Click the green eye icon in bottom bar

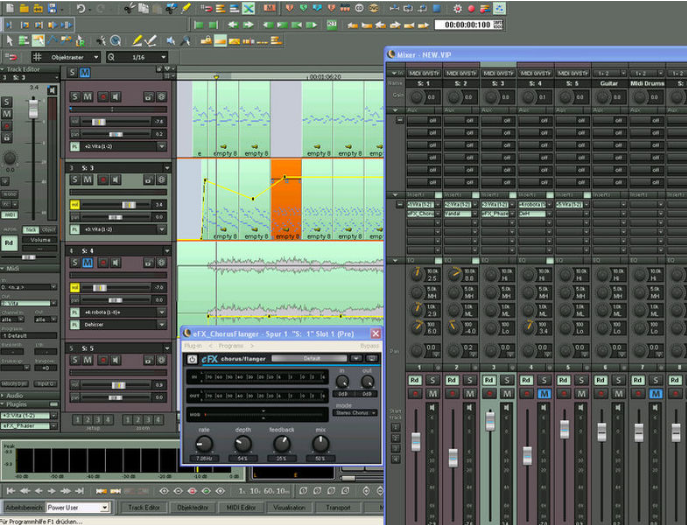(x=206, y=491)
